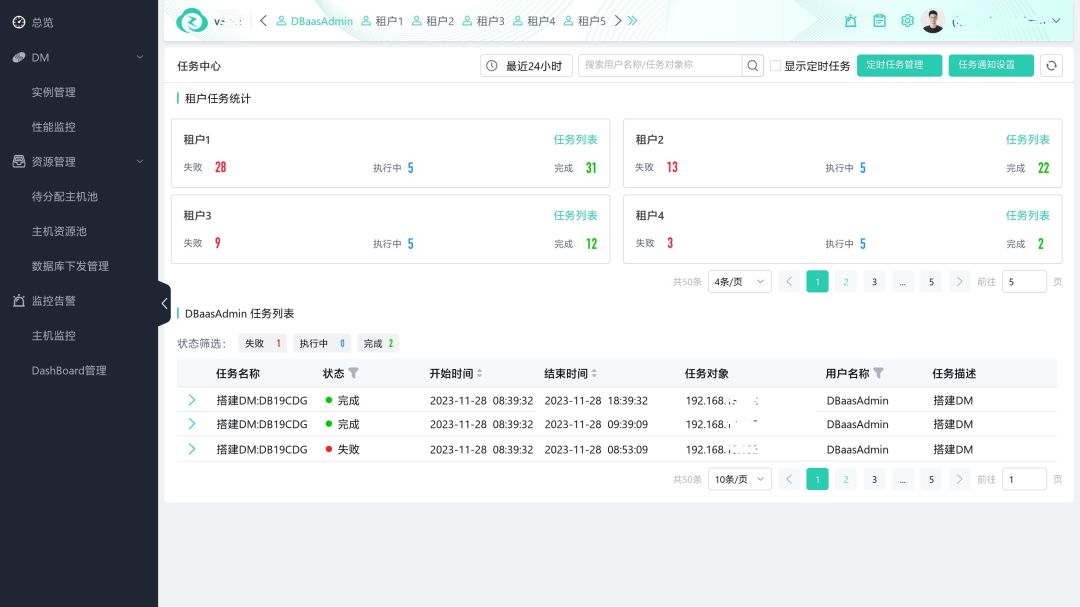Screen dimensions: 1080x607
Task: Open settings gear icon in header
Action: point(908,21)
